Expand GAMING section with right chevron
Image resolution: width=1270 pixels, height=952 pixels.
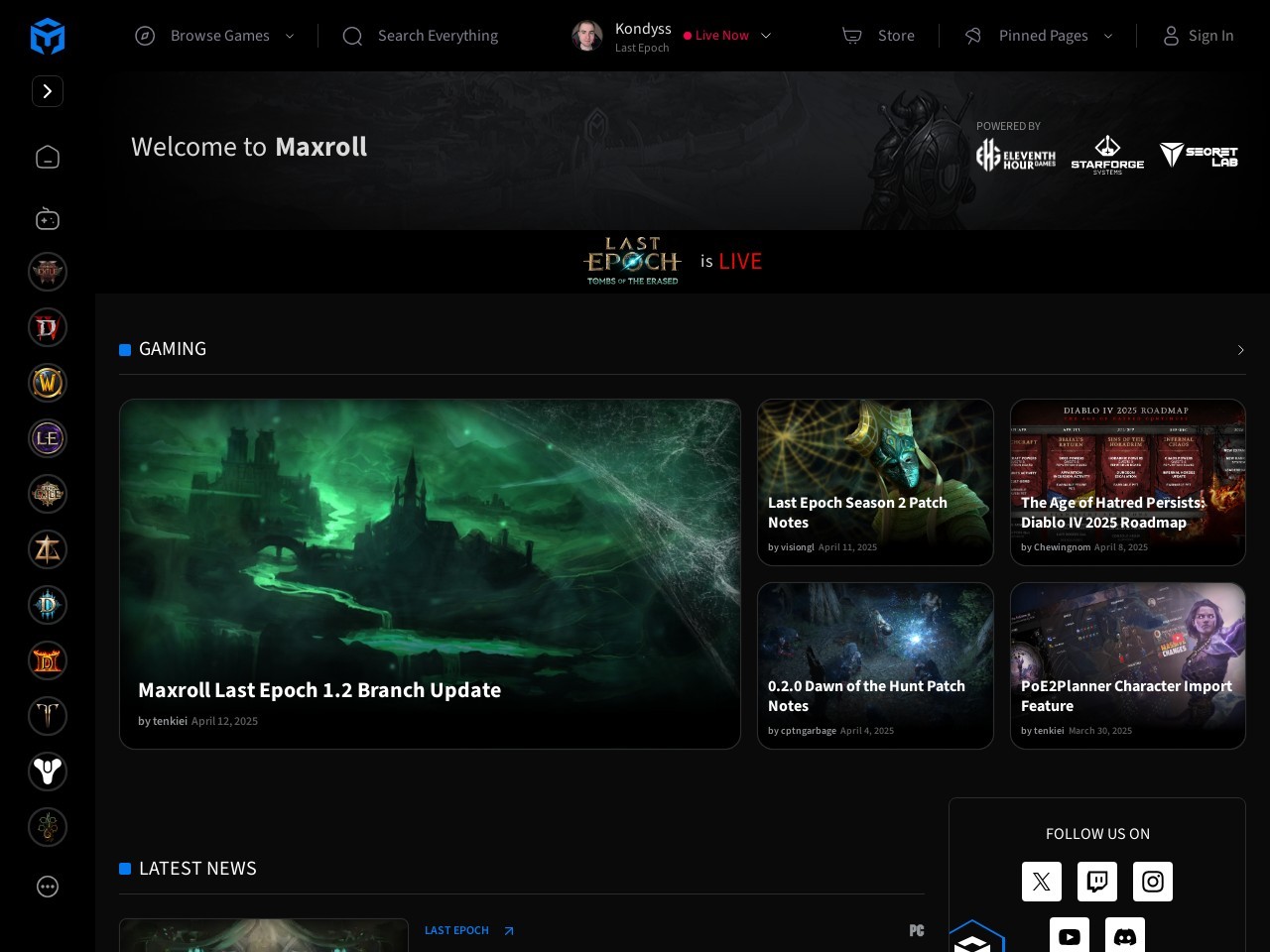[1240, 350]
